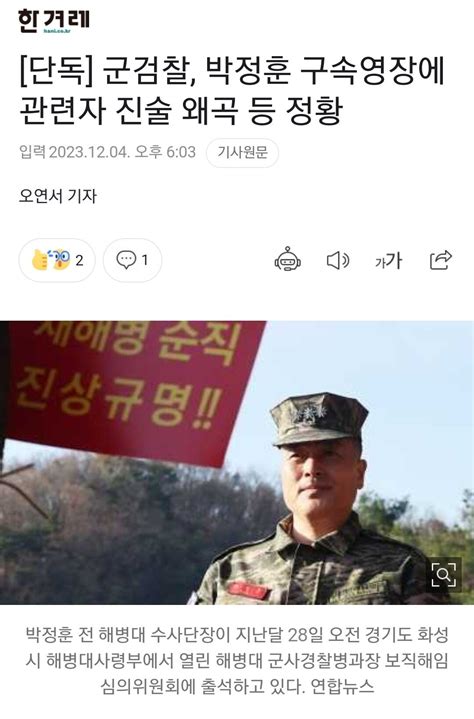This screenshot has width=474, height=719.
Task: Tap the share arrow icon
Action: pos(441,260)
